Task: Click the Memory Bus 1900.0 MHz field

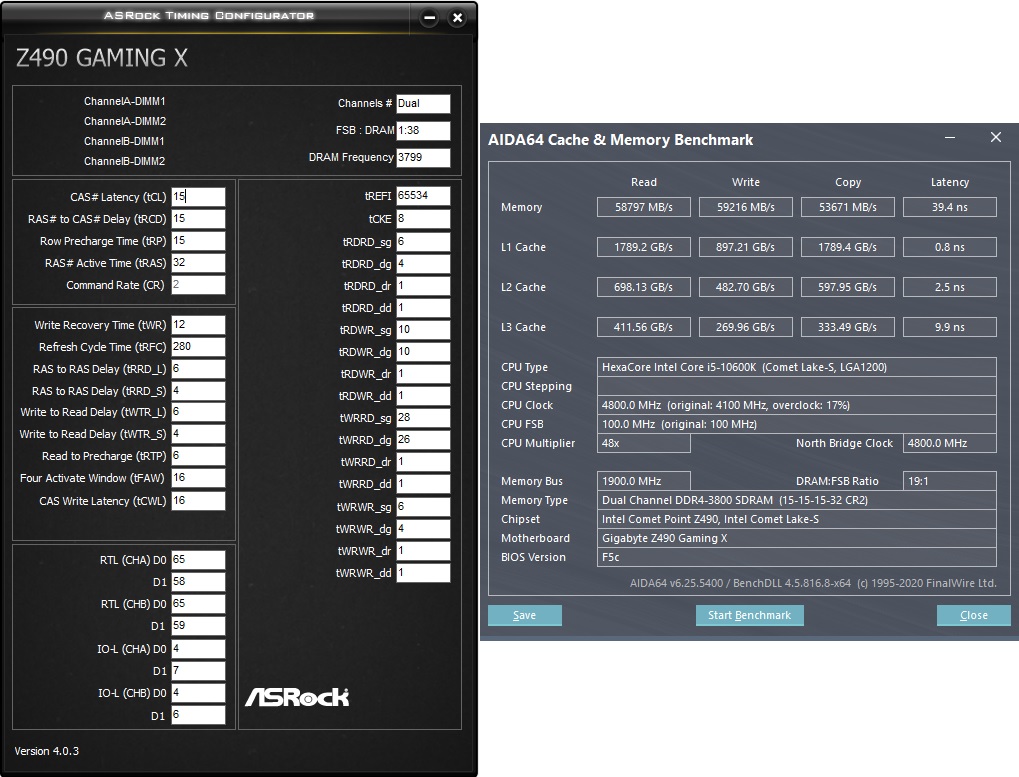Action: [x=643, y=481]
